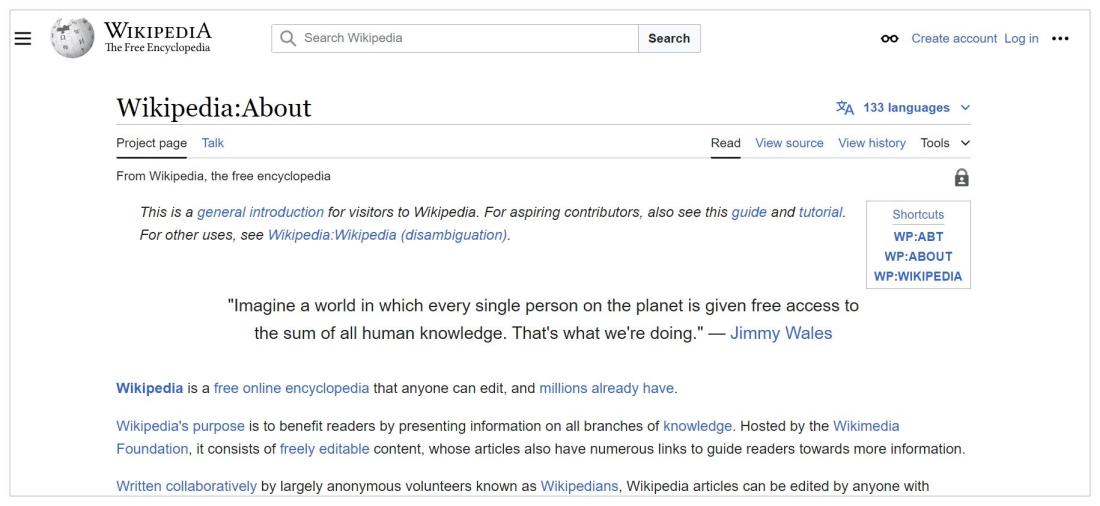Viewport: 1100px width, 506px height.
Task: Select the View source tab
Action: click(789, 143)
